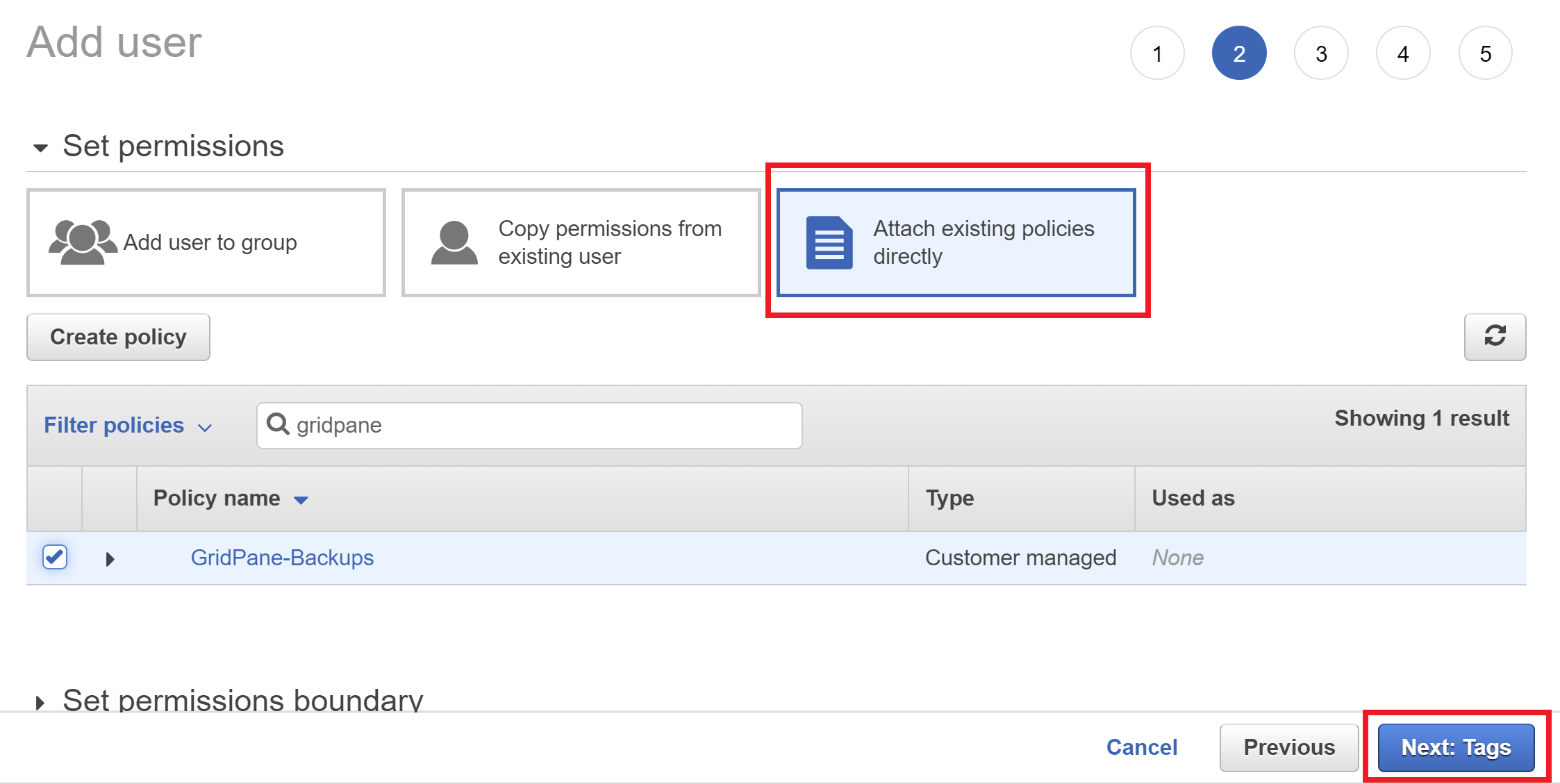Click the magnifier icon in search box
The width and height of the screenshot is (1560, 784).
click(278, 424)
